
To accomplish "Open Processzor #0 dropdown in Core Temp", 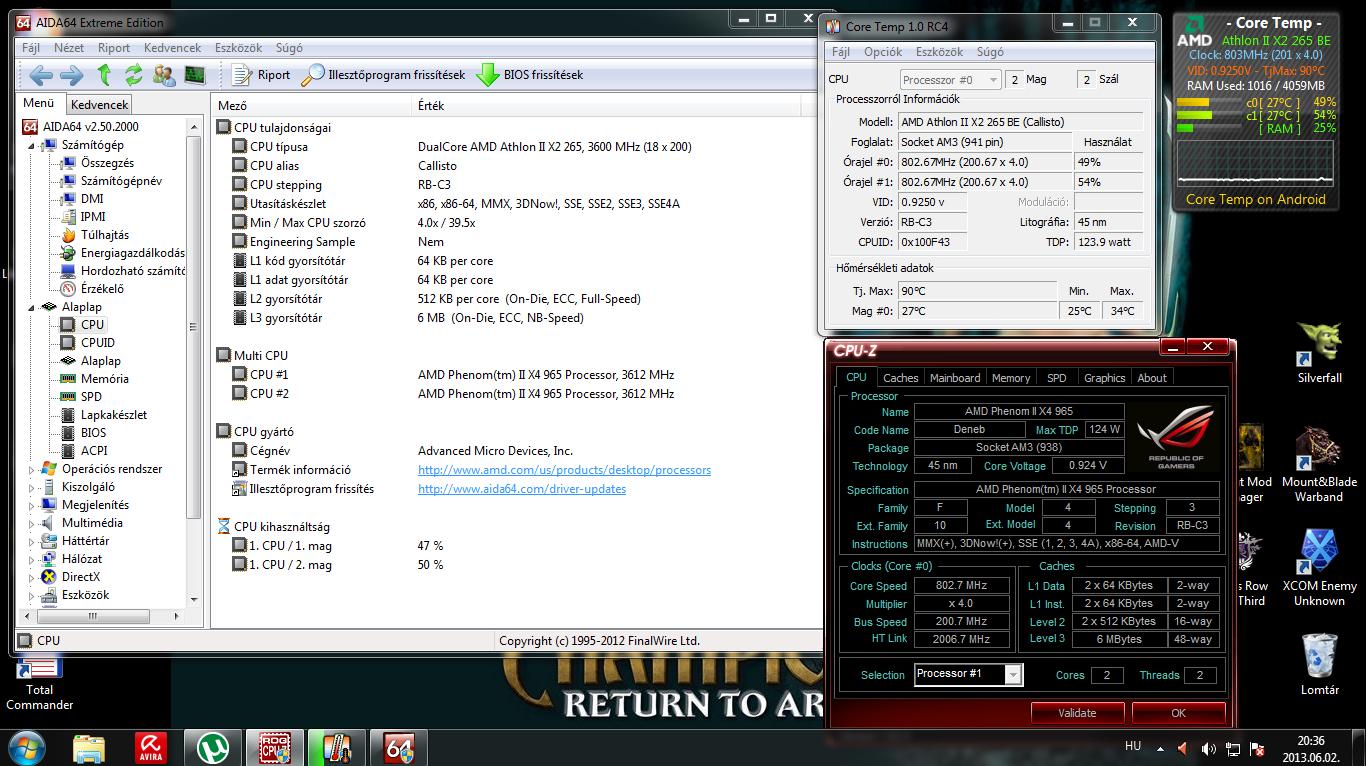I will pyautogui.click(x=950, y=79).
